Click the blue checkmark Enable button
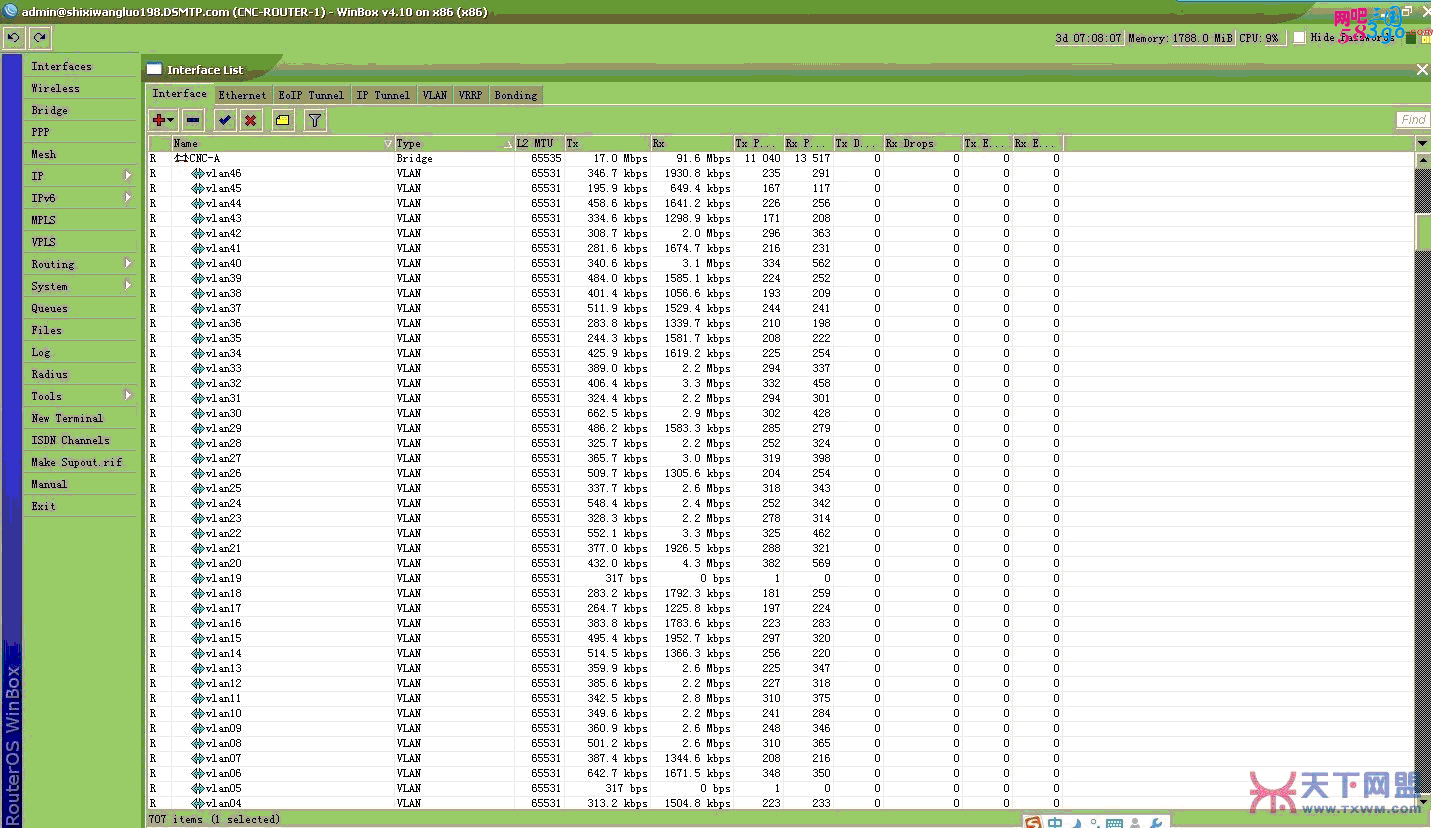Viewport: 1438px width, 828px height. point(225,120)
